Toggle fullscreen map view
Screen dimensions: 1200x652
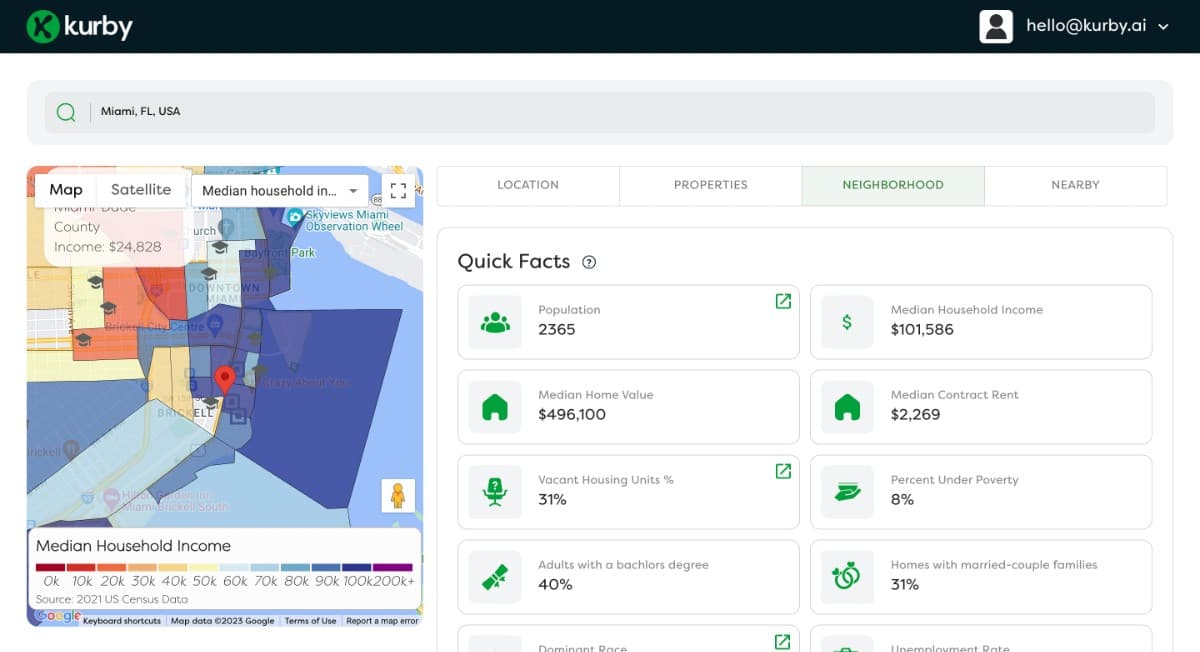398,190
